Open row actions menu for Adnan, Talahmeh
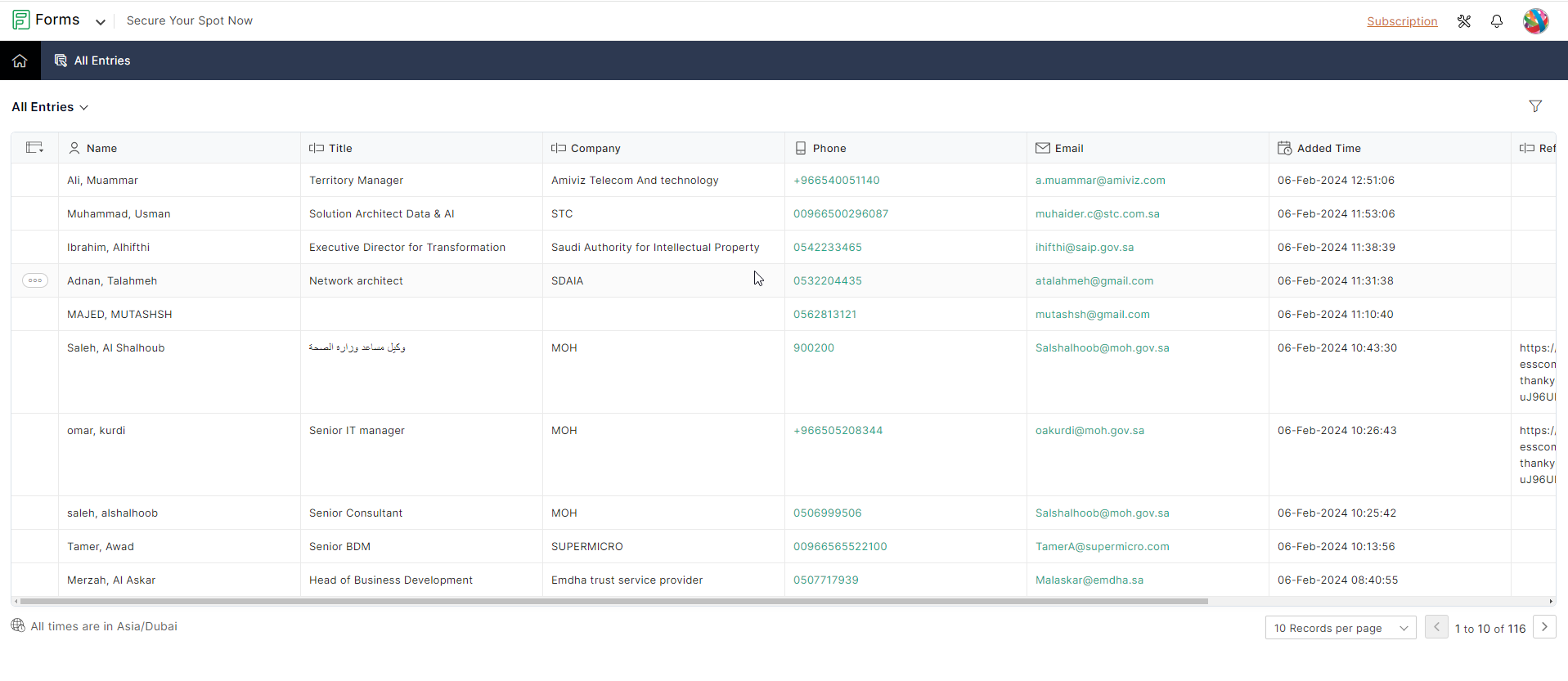 tap(34, 280)
